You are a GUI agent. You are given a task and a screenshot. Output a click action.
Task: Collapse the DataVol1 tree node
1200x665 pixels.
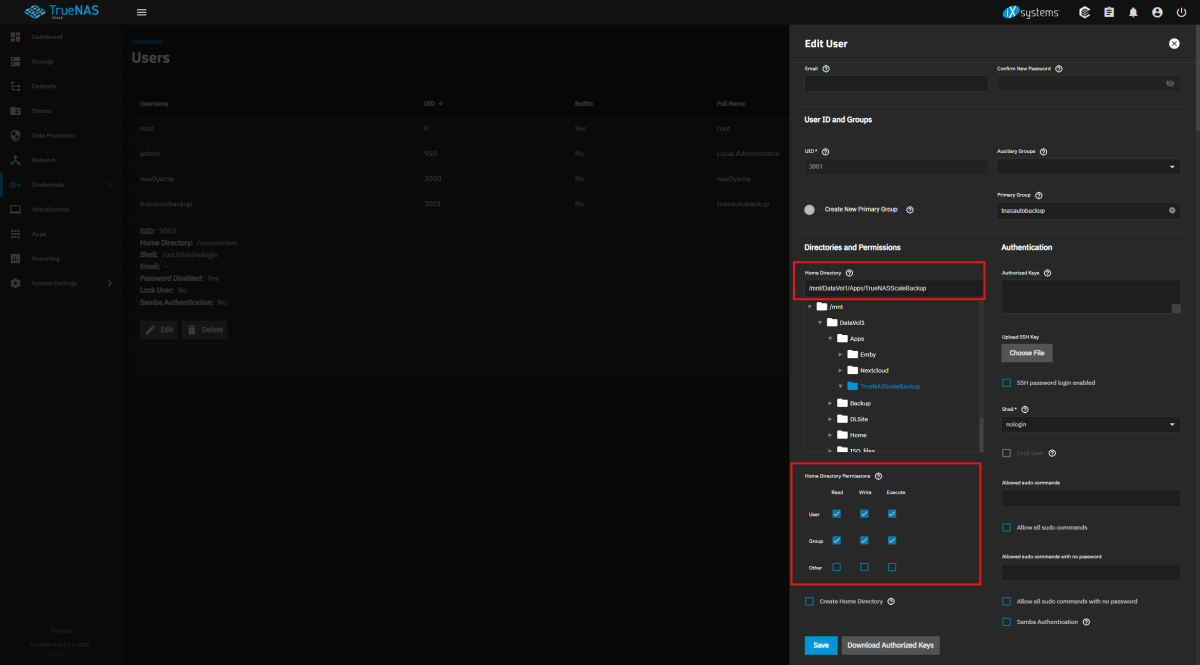pos(819,323)
